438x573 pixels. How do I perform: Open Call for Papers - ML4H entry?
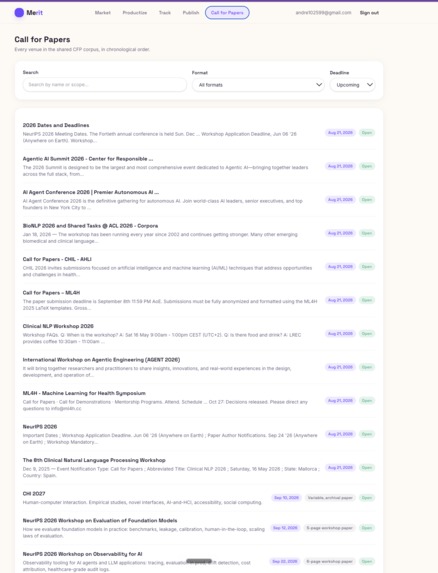point(51,293)
